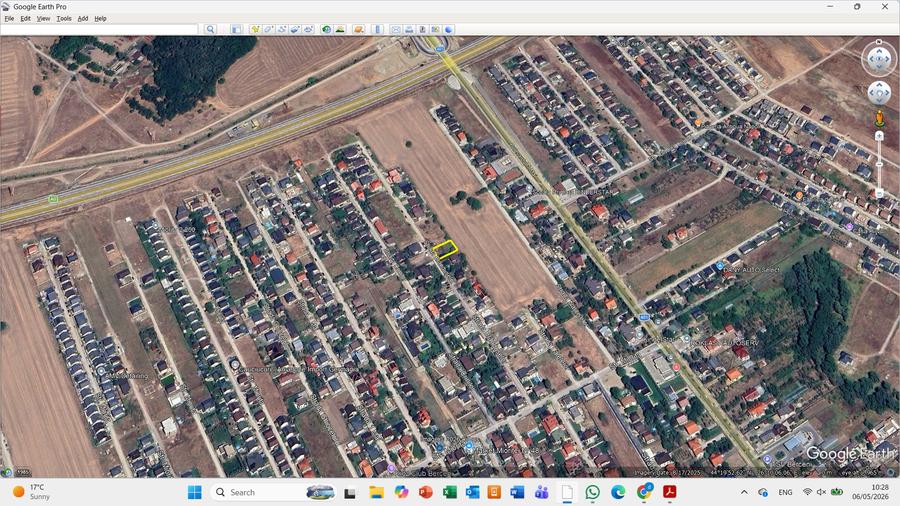Click the zoom out minus button
The height and width of the screenshot is (506, 900).
[879, 194]
